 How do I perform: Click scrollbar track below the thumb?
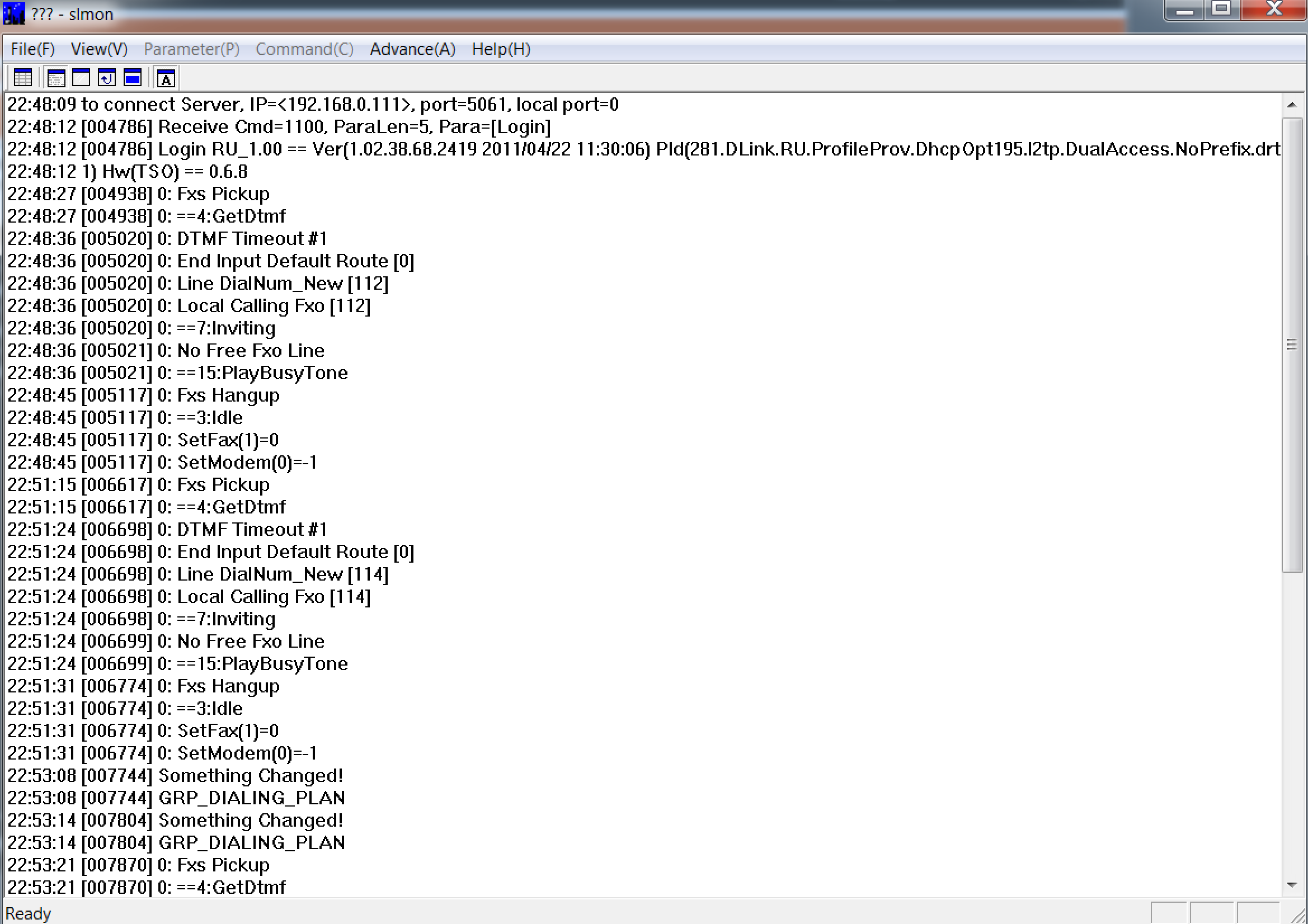(1291, 723)
